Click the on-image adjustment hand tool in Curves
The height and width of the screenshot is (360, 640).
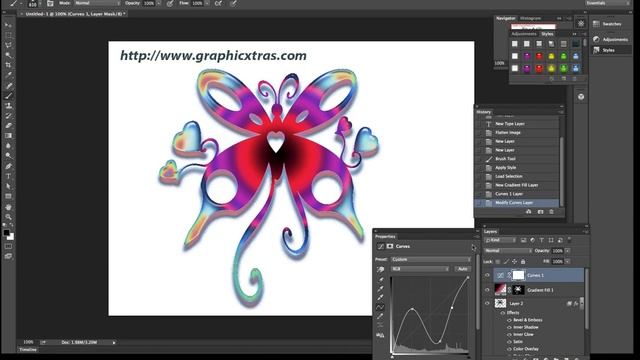click(380, 269)
